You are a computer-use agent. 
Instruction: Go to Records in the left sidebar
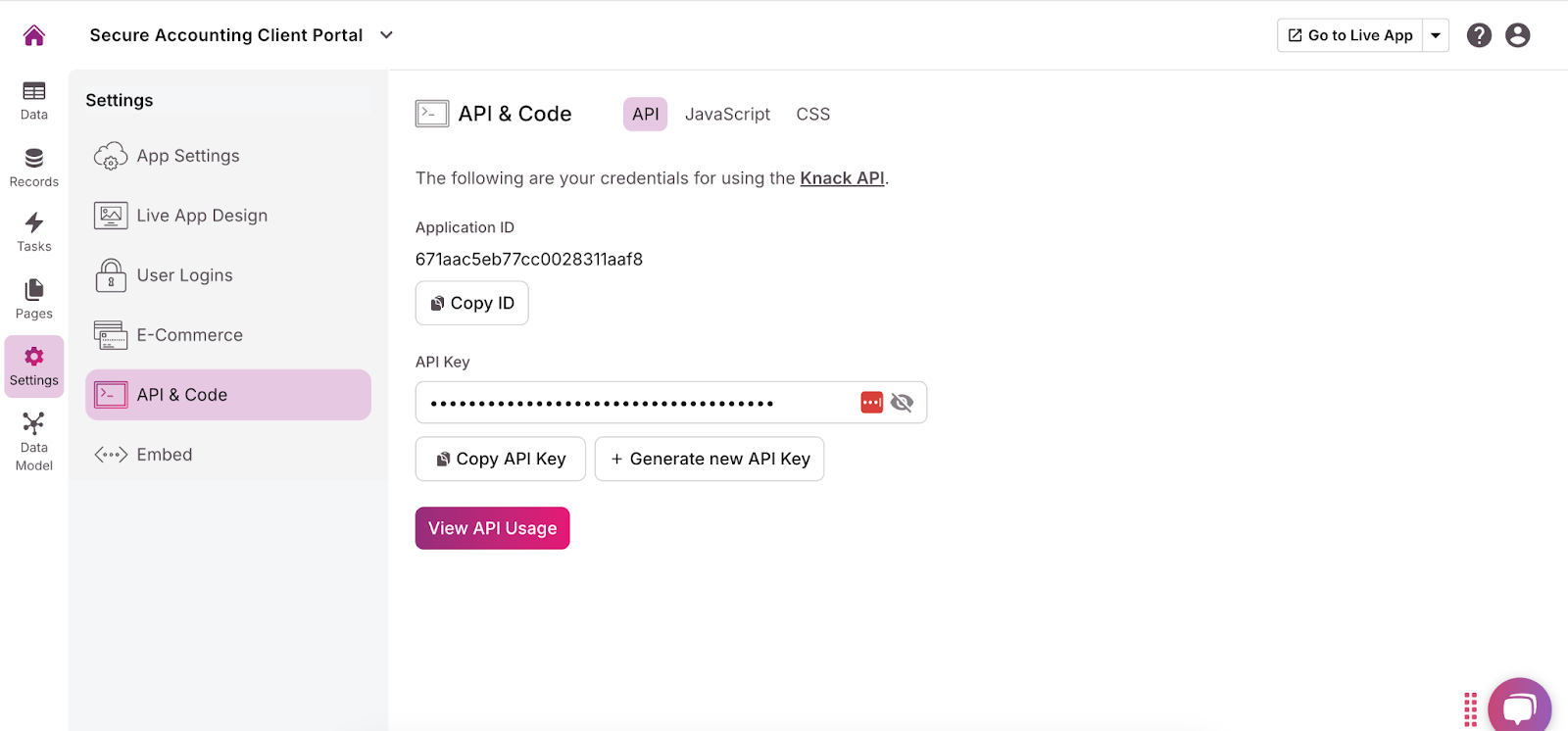34,168
